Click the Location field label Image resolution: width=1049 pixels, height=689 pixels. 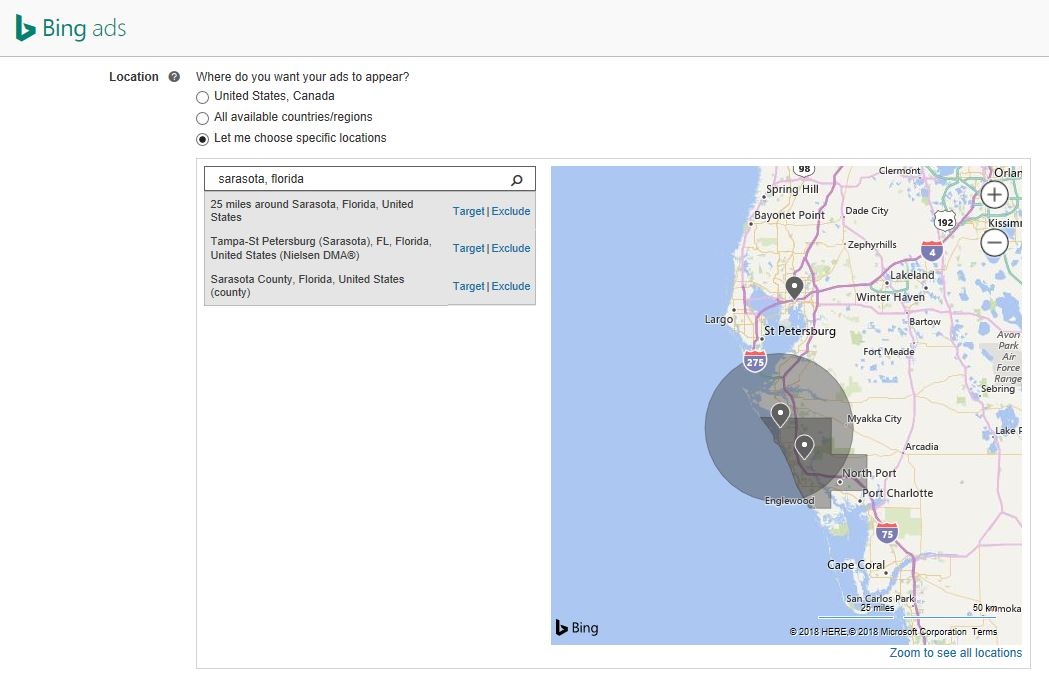[x=134, y=77]
